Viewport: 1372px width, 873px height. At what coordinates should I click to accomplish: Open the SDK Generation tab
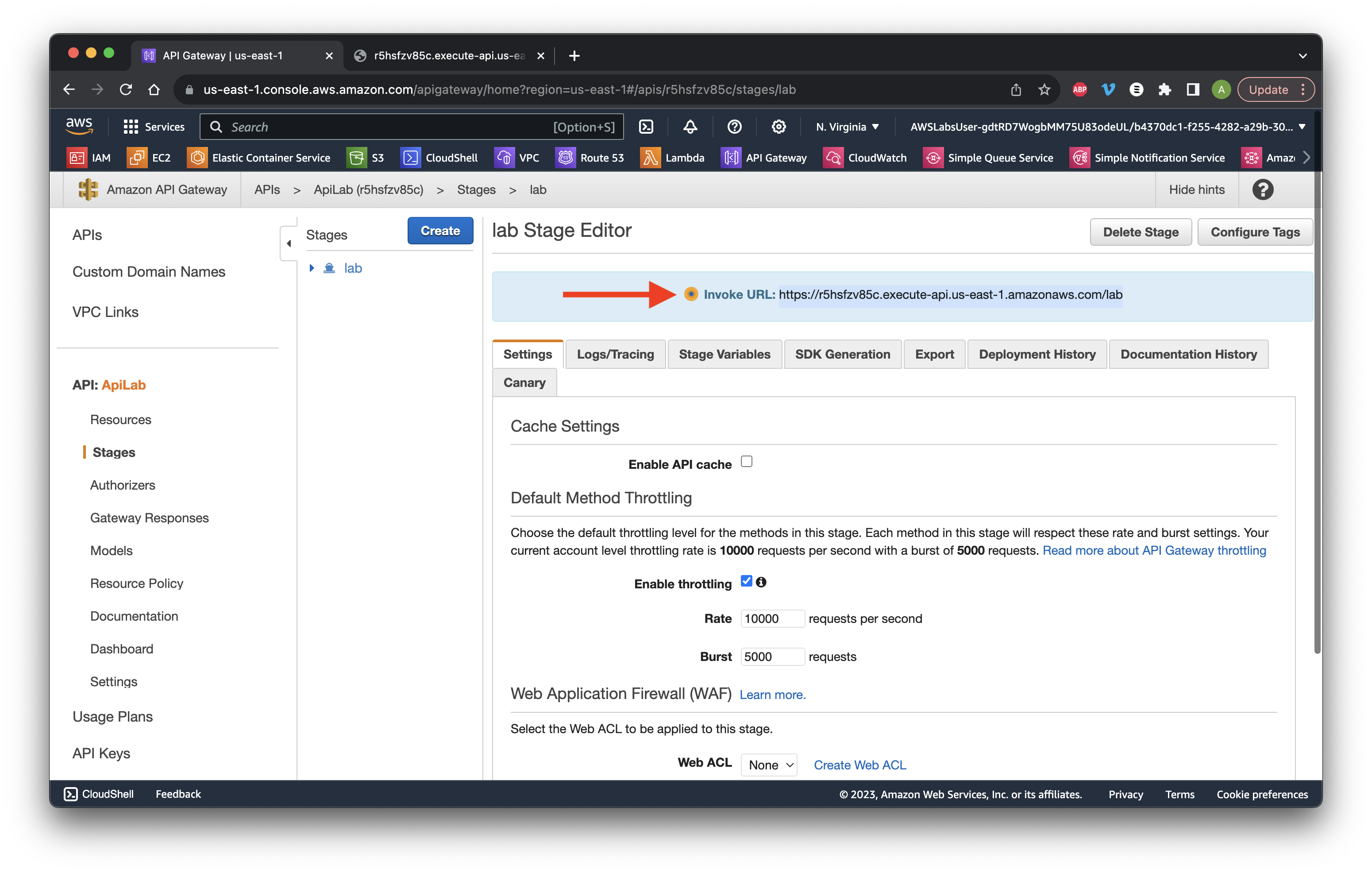[x=842, y=354]
